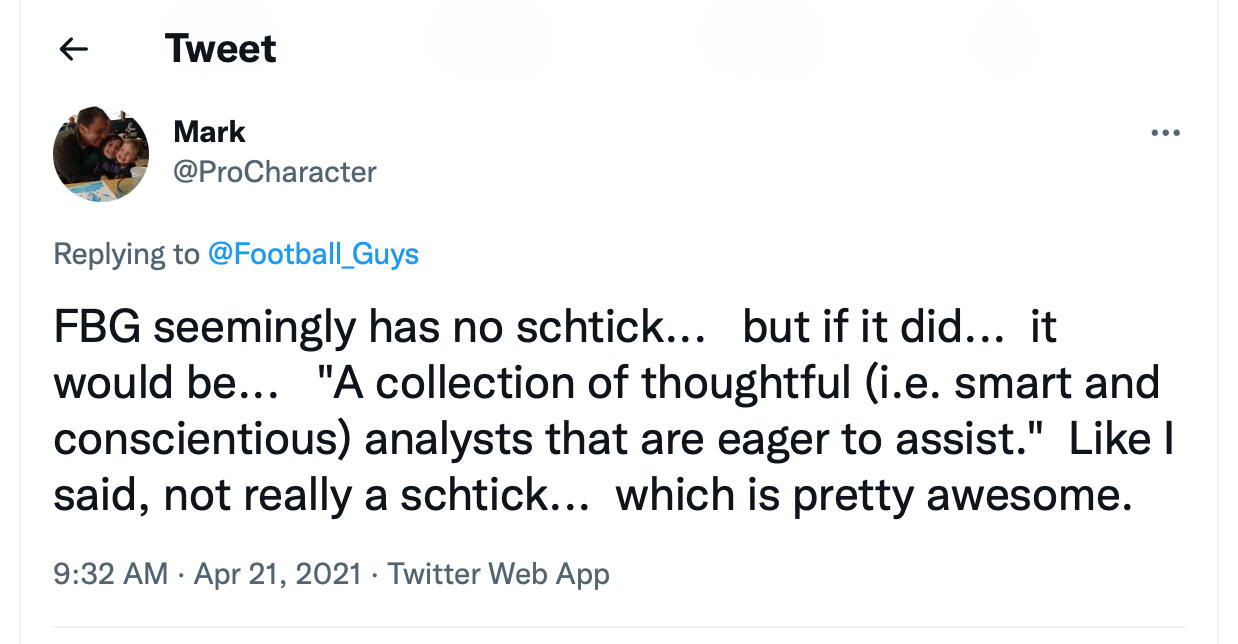Click the 'Replying to' label text
1238x644 pixels.
[x=126, y=254]
